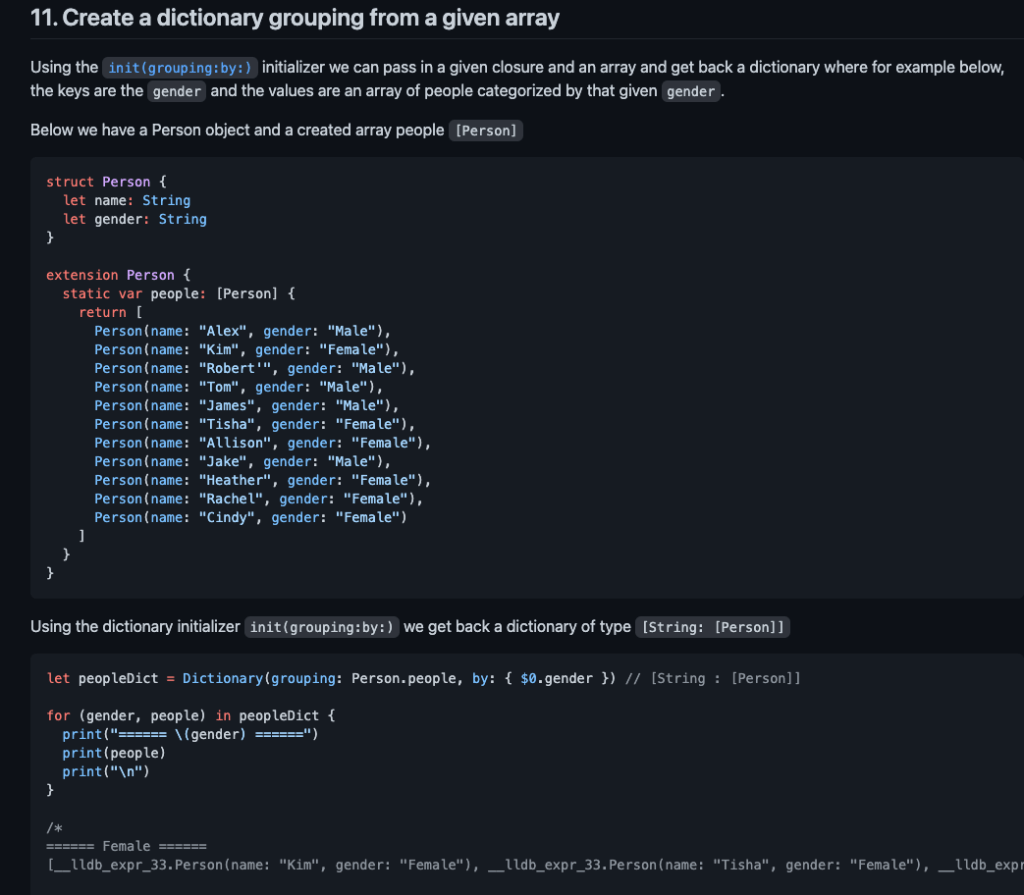Select the "let gender: String" line
The width and height of the screenshot is (1024, 895).
pyautogui.click(x=134, y=219)
